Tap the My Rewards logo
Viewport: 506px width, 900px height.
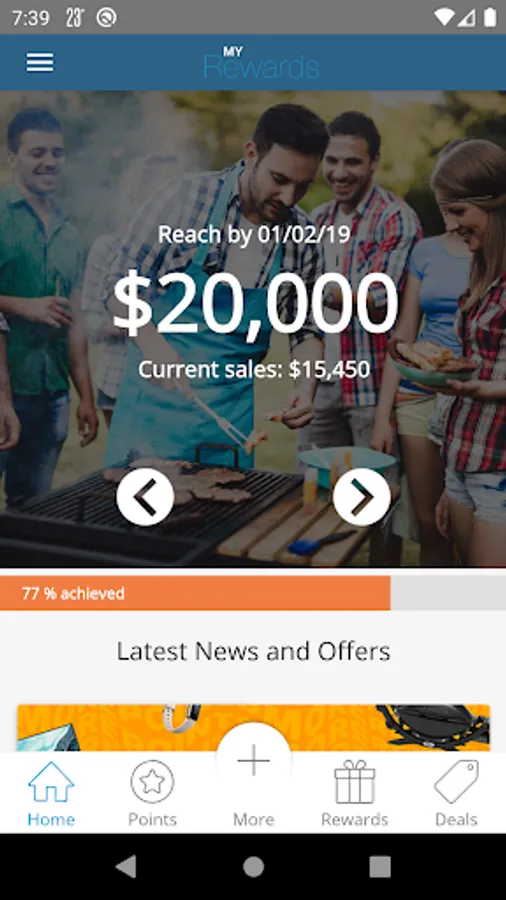(x=261, y=63)
